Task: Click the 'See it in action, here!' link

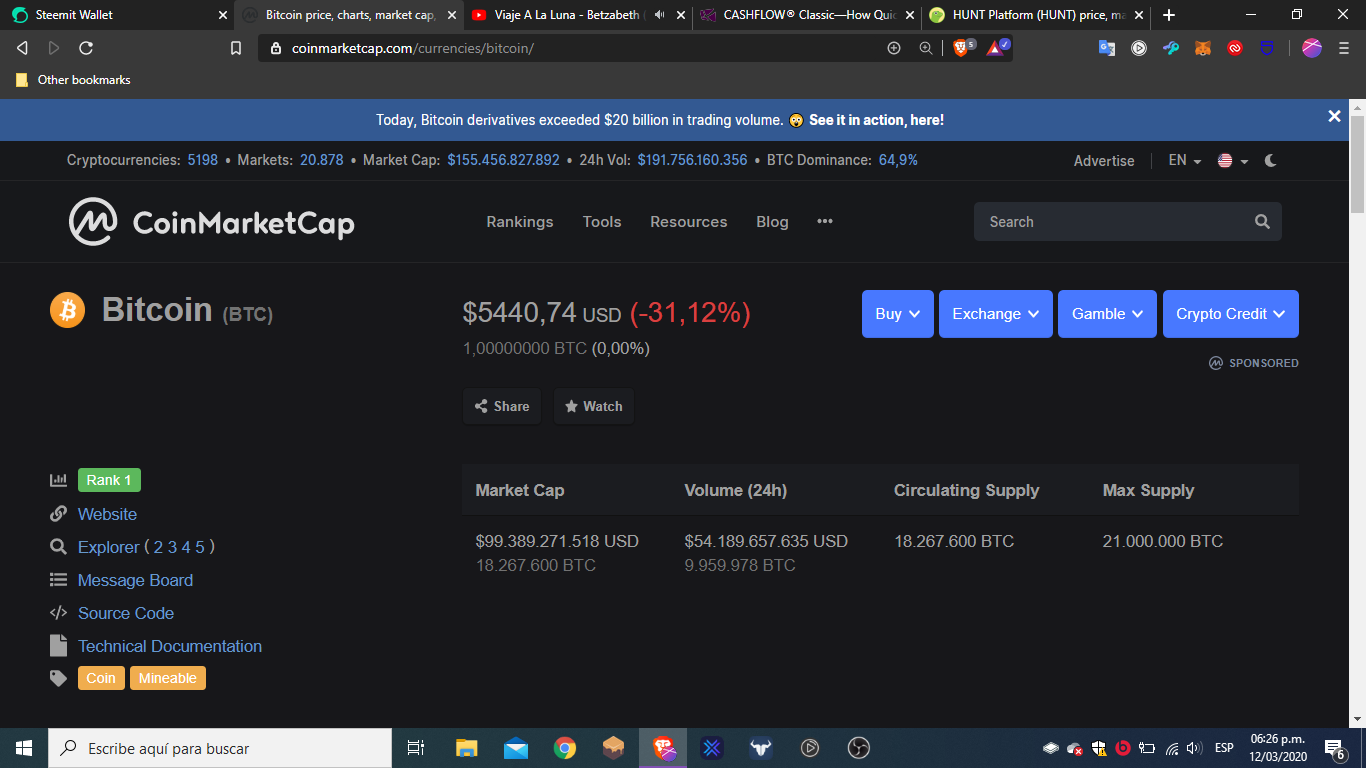Action: (x=876, y=120)
